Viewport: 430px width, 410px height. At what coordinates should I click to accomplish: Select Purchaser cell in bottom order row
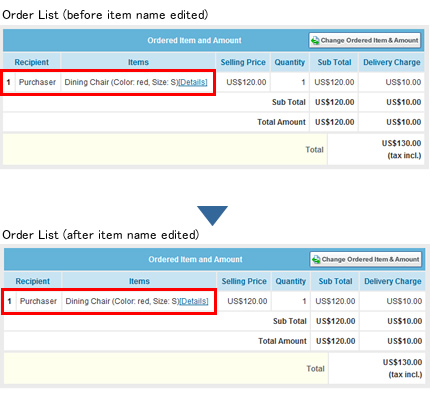pyautogui.click(x=38, y=301)
